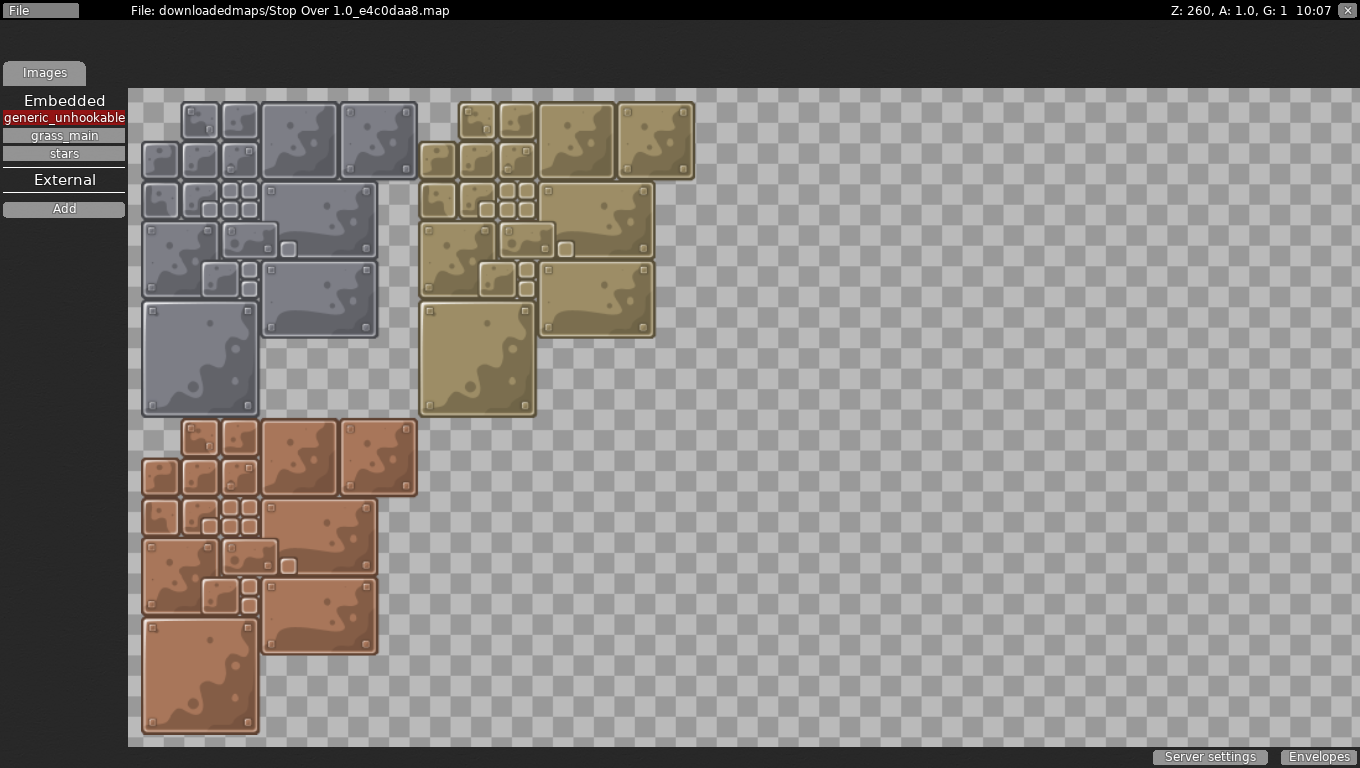
Task: Open the File menu
Action: click(x=40, y=10)
